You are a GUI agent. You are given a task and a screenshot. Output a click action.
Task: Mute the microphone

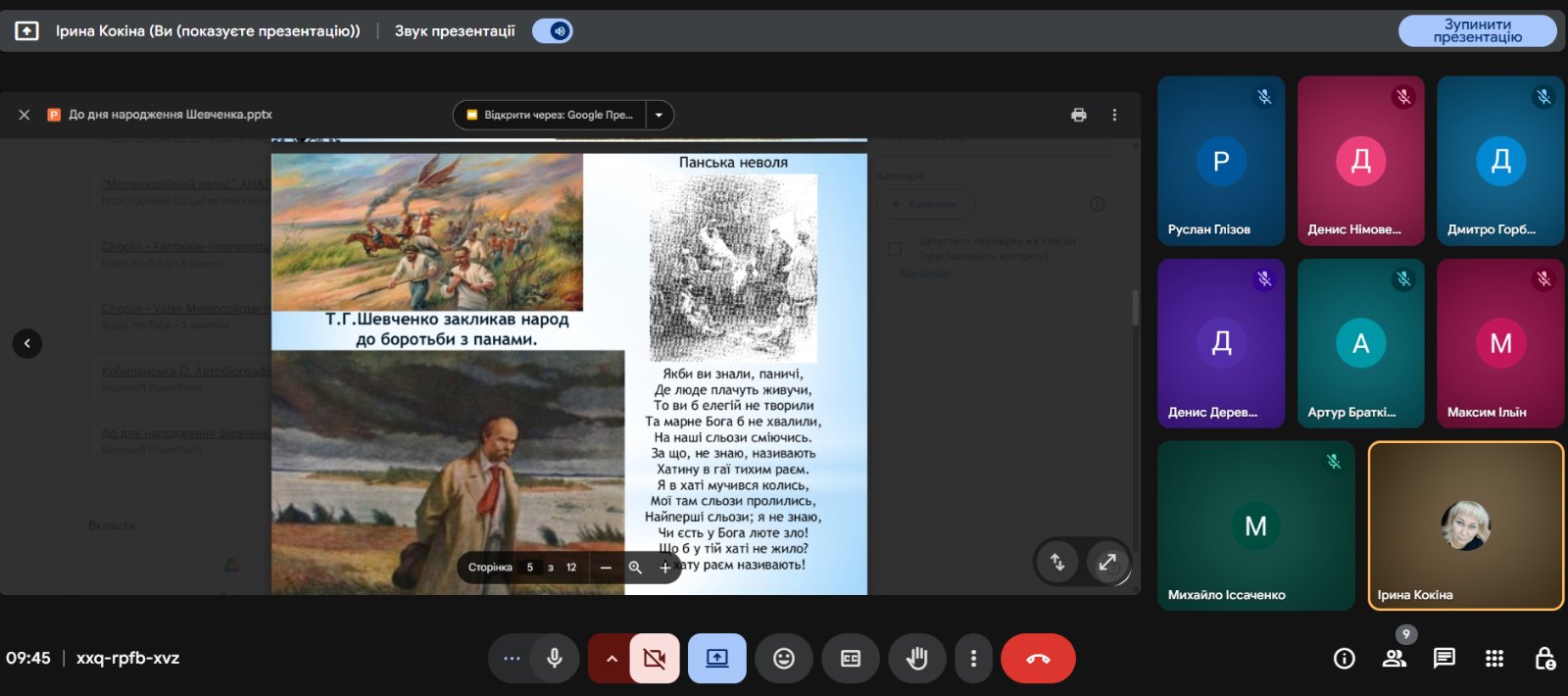click(x=555, y=659)
